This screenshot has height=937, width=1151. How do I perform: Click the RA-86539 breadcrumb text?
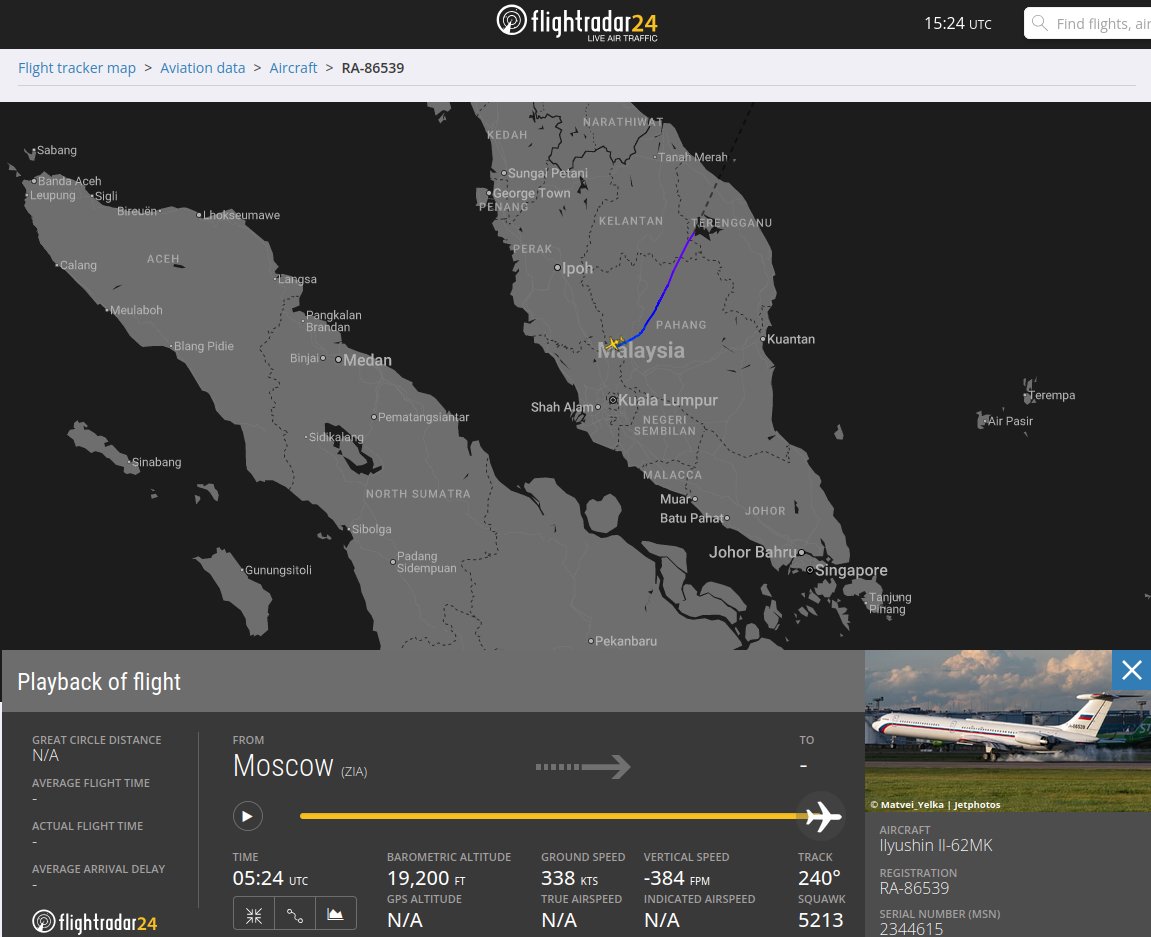(x=373, y=68)
